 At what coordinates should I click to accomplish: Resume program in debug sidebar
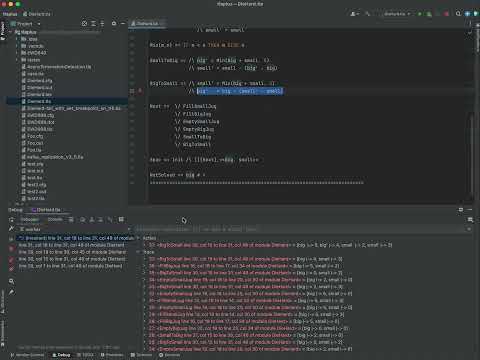[x=12, y=239]
